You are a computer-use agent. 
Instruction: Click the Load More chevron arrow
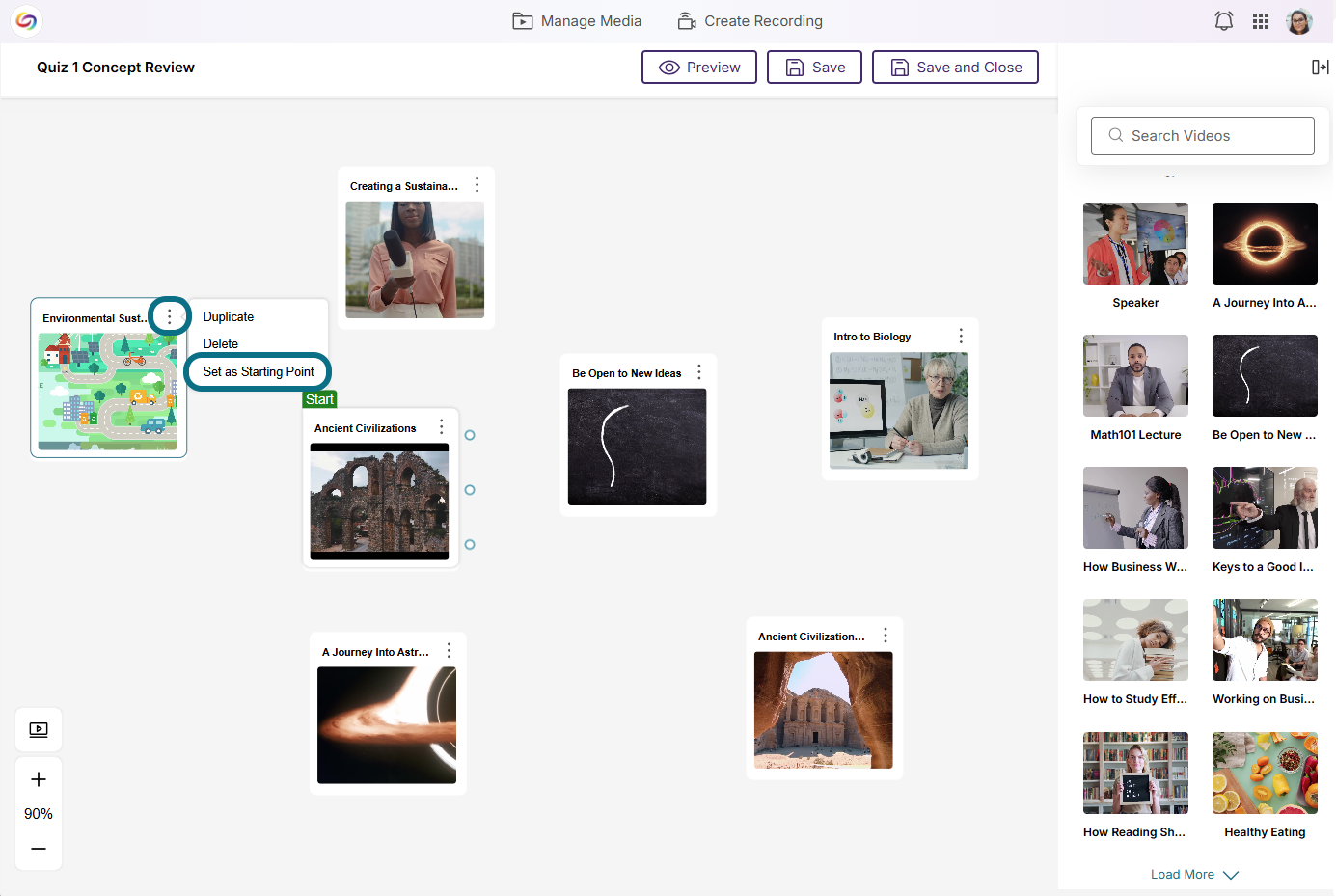1231,875
